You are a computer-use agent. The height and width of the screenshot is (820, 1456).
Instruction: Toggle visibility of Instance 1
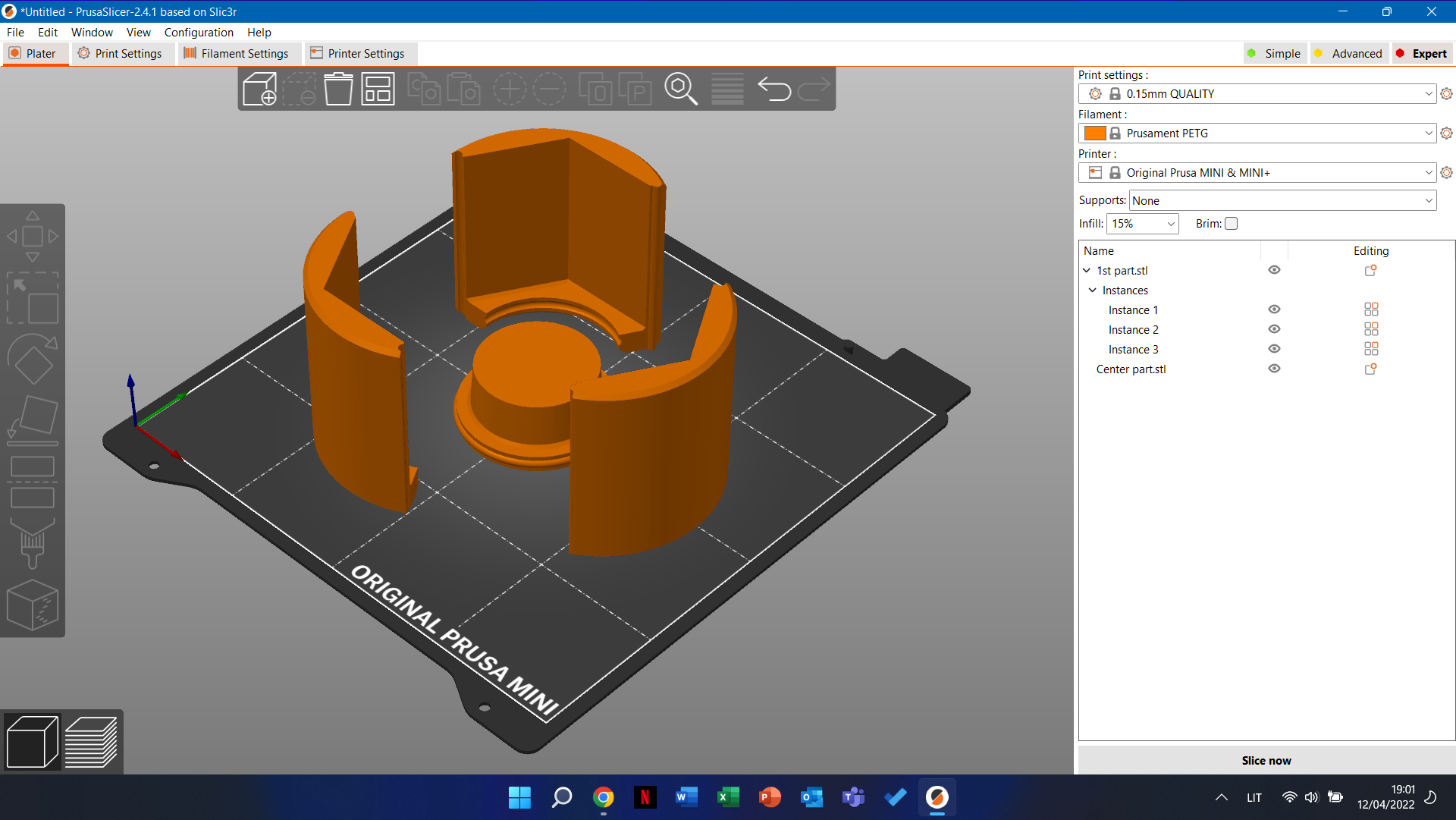[1274, 310]
